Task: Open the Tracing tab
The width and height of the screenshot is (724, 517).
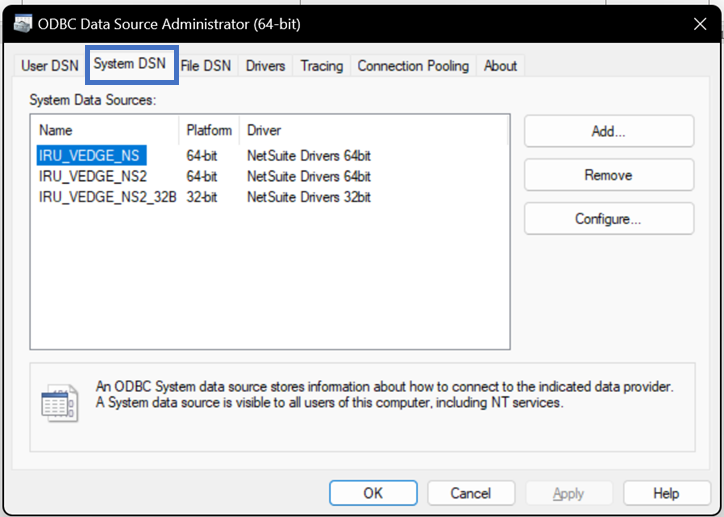Action: 322,66
